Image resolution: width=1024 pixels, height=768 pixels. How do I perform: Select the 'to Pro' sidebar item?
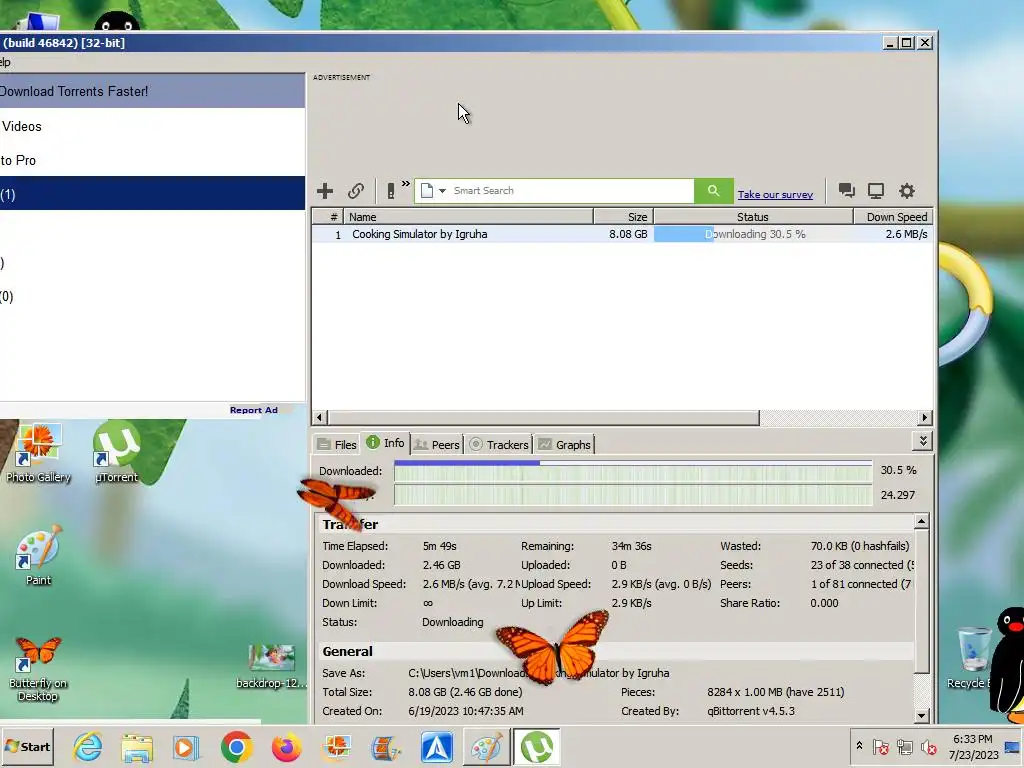(152, 161)
